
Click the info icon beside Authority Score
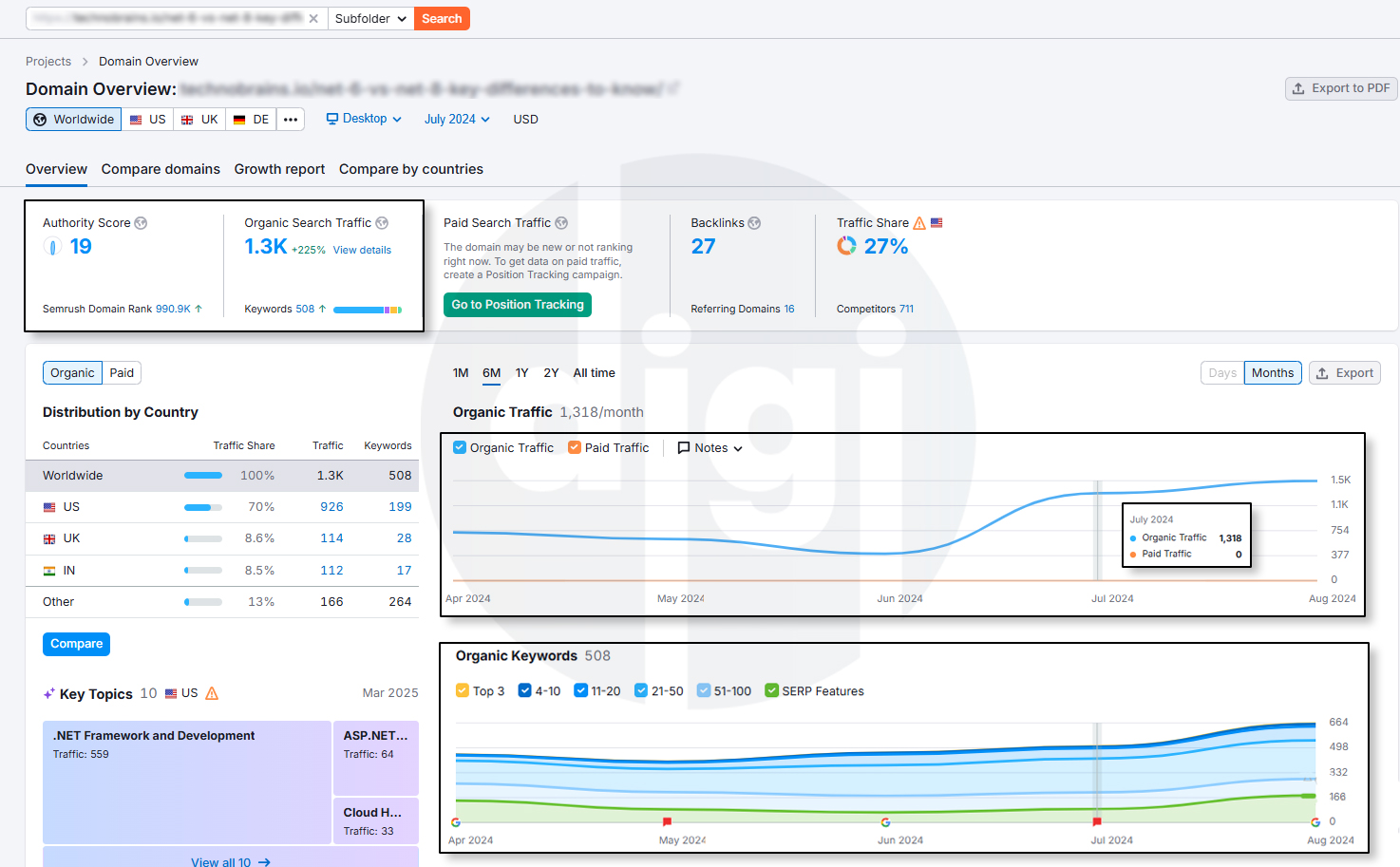click(x=141, y=223)
